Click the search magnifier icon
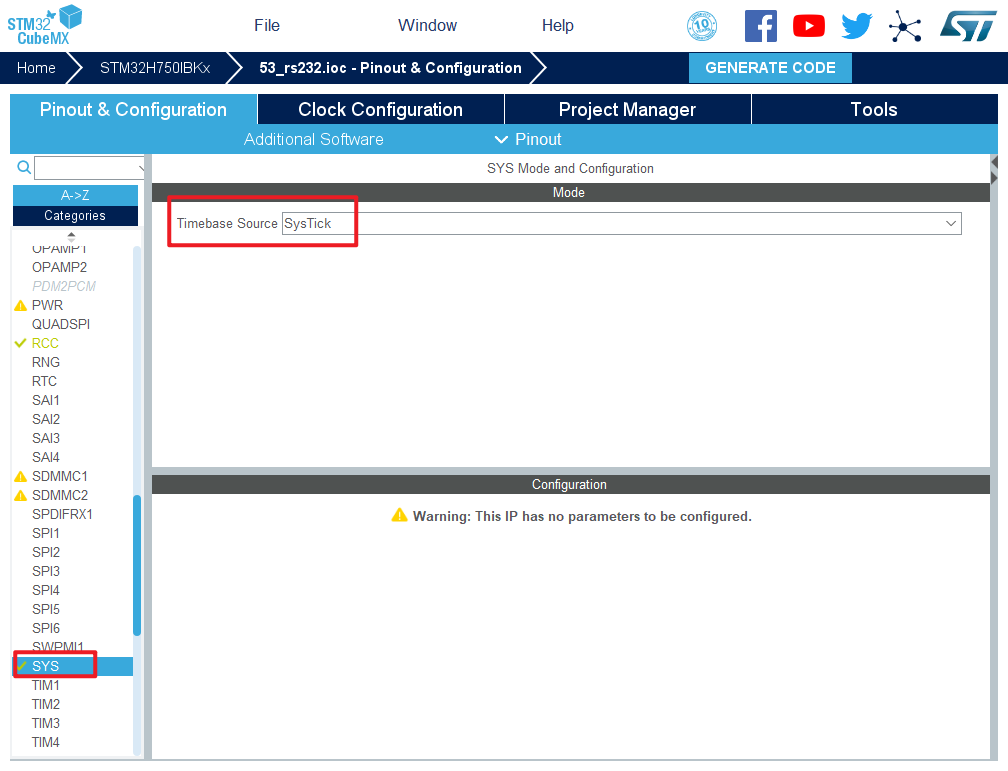This screenshot has height=771, width=1008. 24,167
